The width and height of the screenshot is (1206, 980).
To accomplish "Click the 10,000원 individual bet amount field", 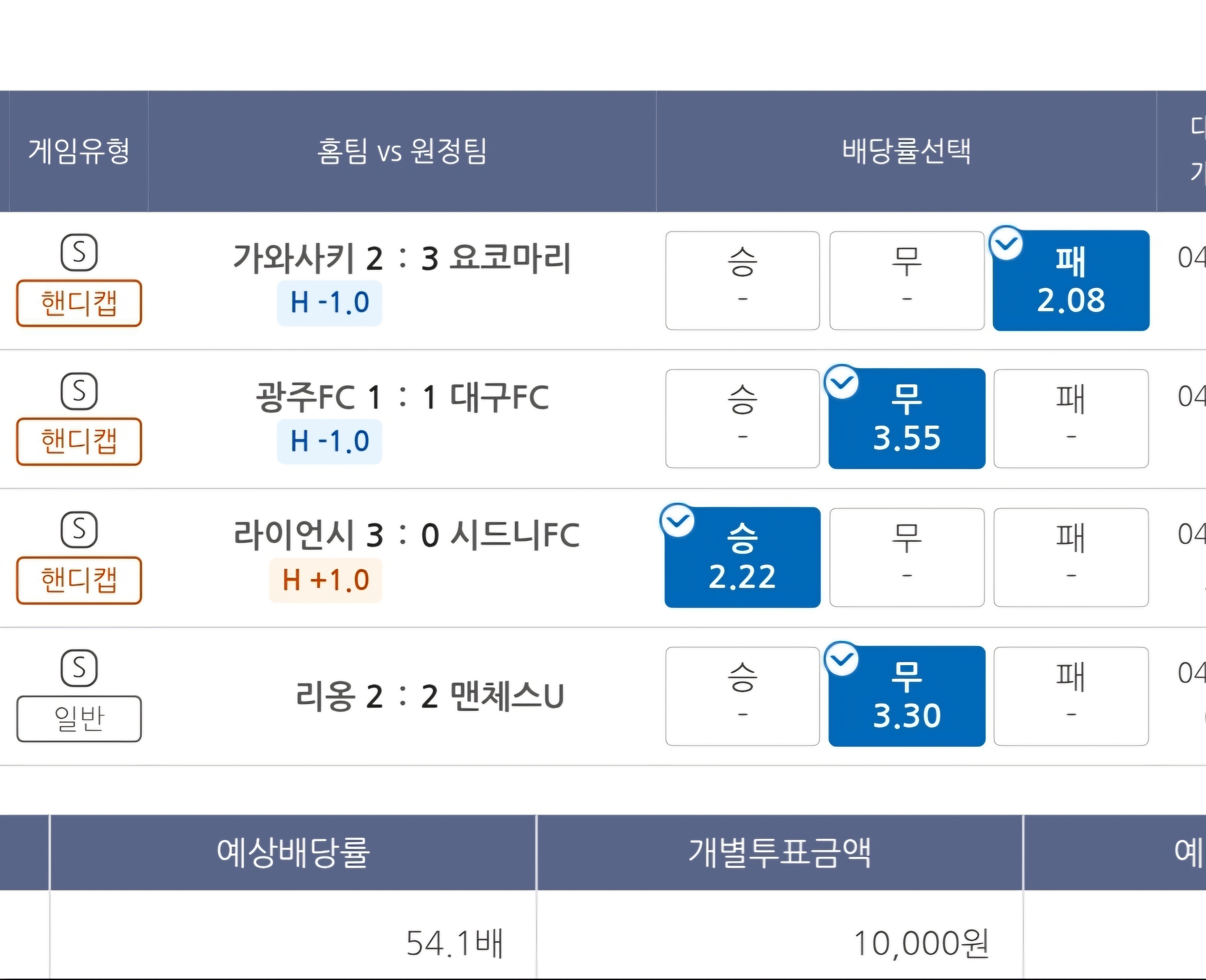I will pos(779,943).
